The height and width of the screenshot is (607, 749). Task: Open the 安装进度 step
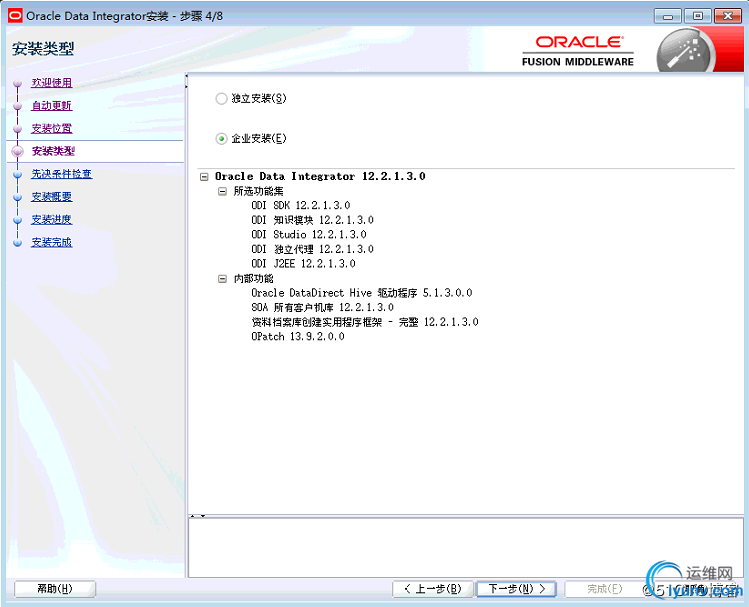point(52,220)
